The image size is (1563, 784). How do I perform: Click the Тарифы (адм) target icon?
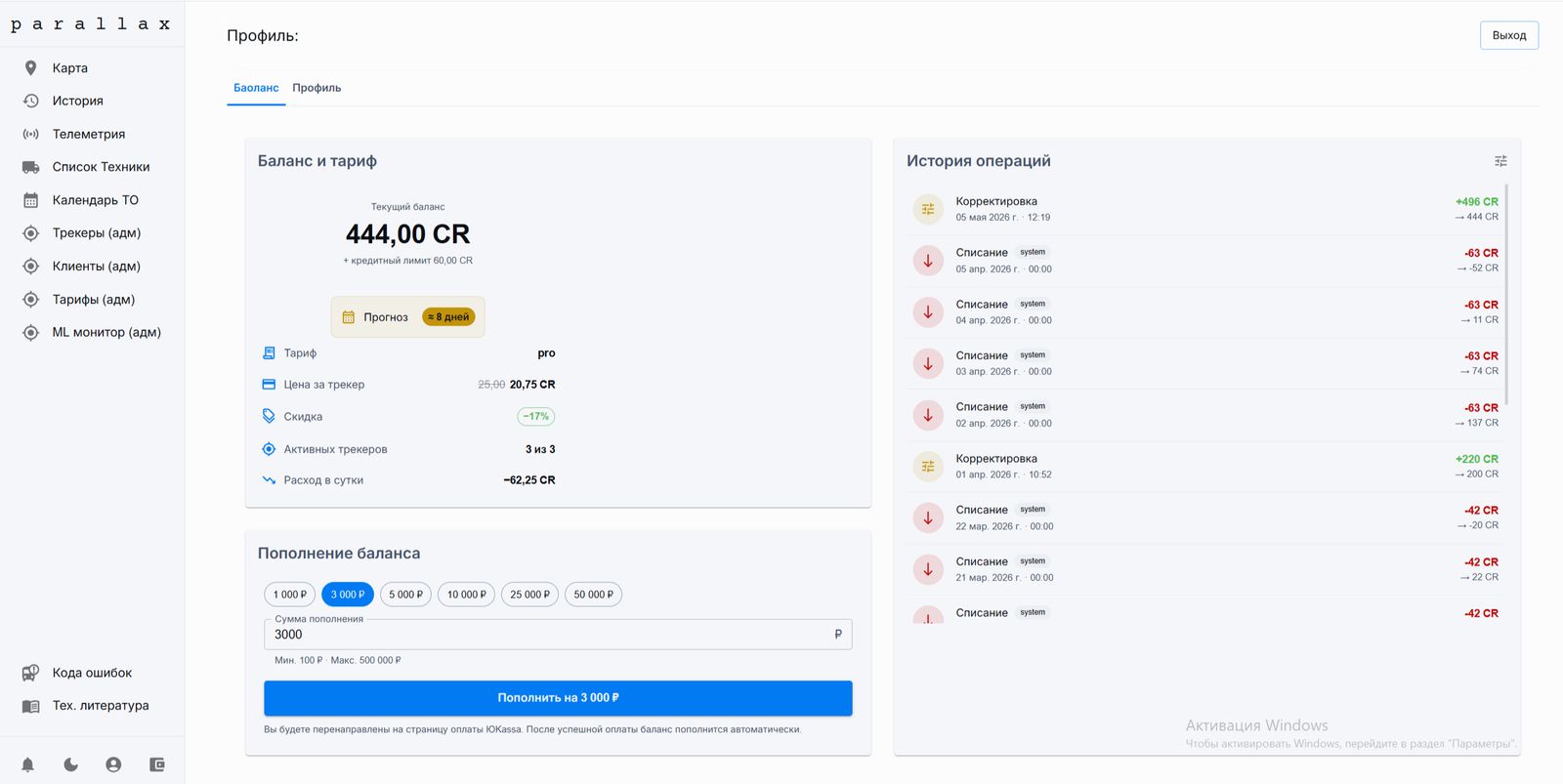(x=30, y=299)
